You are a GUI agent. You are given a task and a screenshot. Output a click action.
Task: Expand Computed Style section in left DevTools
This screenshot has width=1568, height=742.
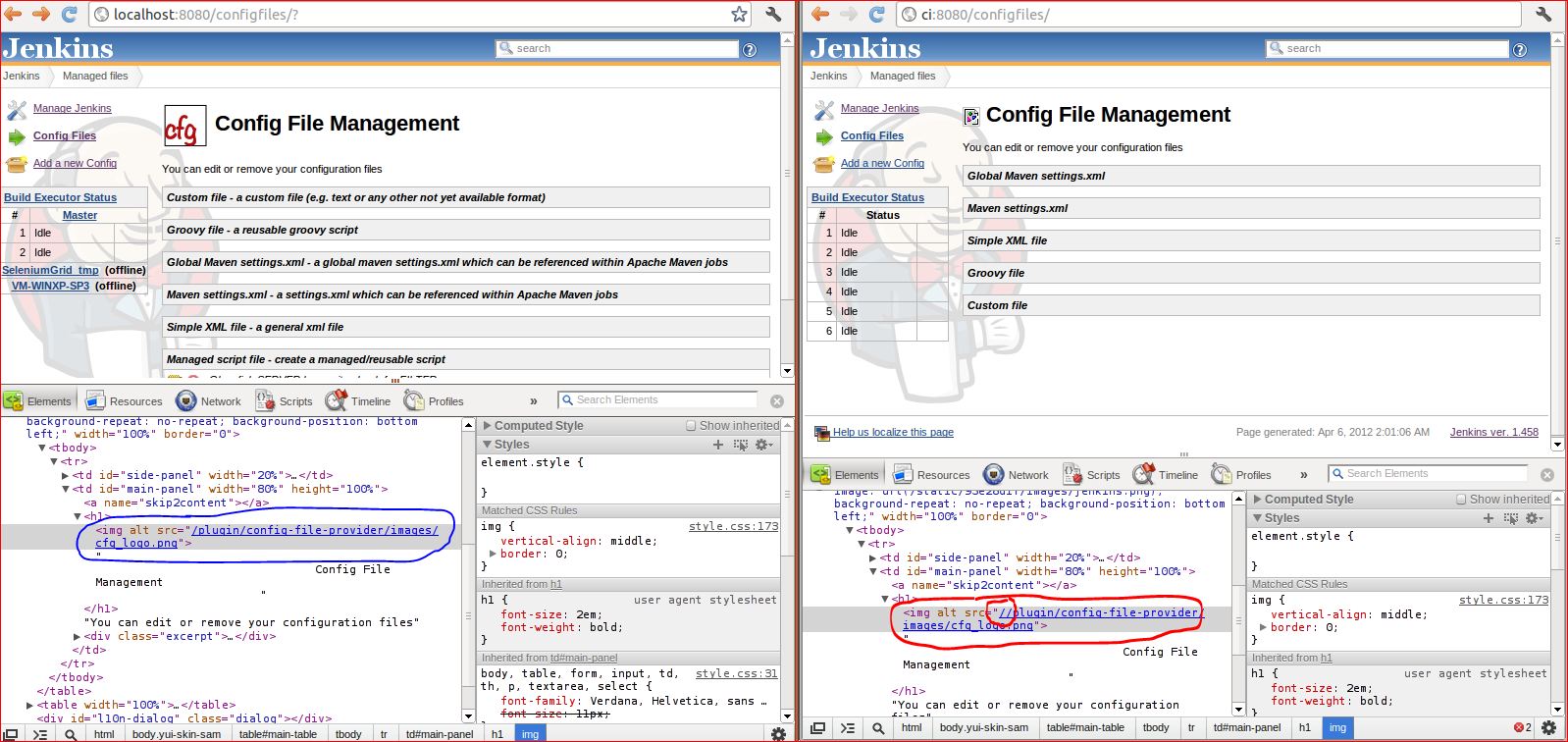click(x=488, y=426)
